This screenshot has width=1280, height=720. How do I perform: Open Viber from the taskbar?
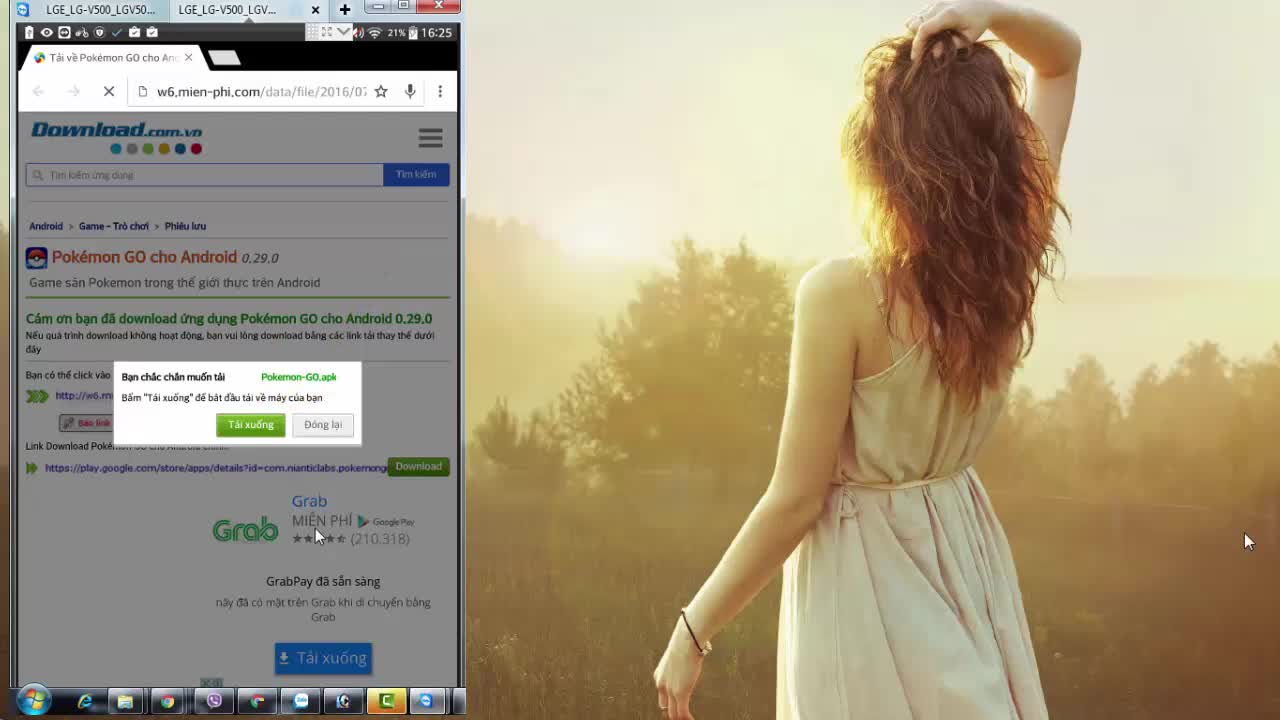point(213,702)
